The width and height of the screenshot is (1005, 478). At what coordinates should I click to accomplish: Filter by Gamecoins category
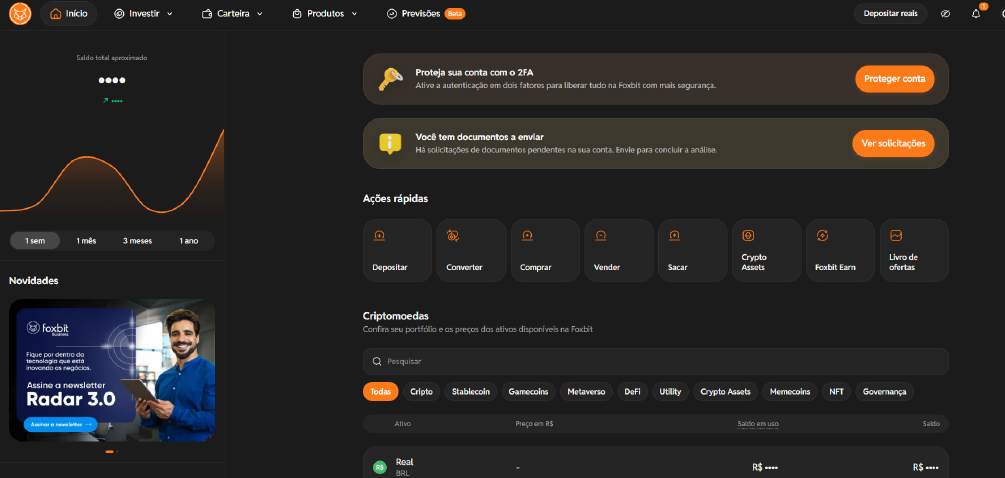click(528, 391)
